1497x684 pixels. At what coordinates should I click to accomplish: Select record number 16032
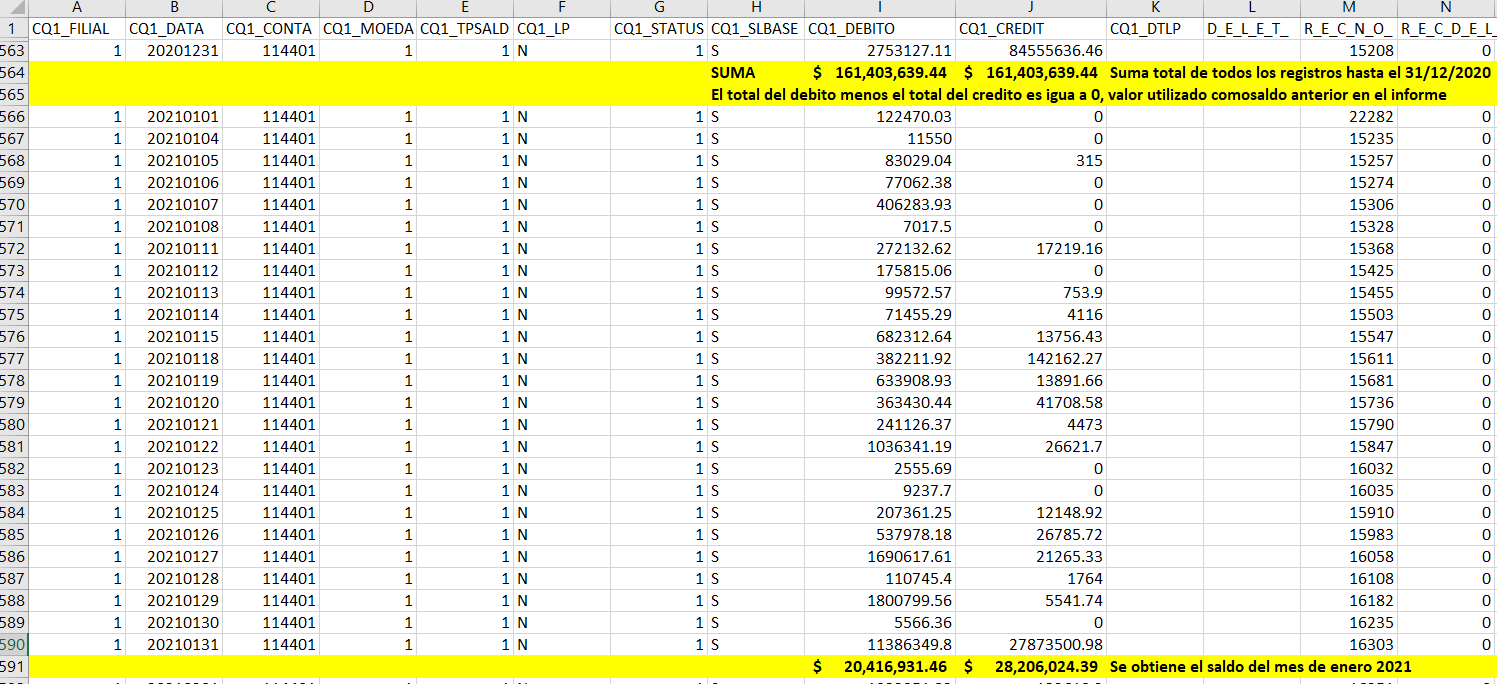pos(1349,469)
